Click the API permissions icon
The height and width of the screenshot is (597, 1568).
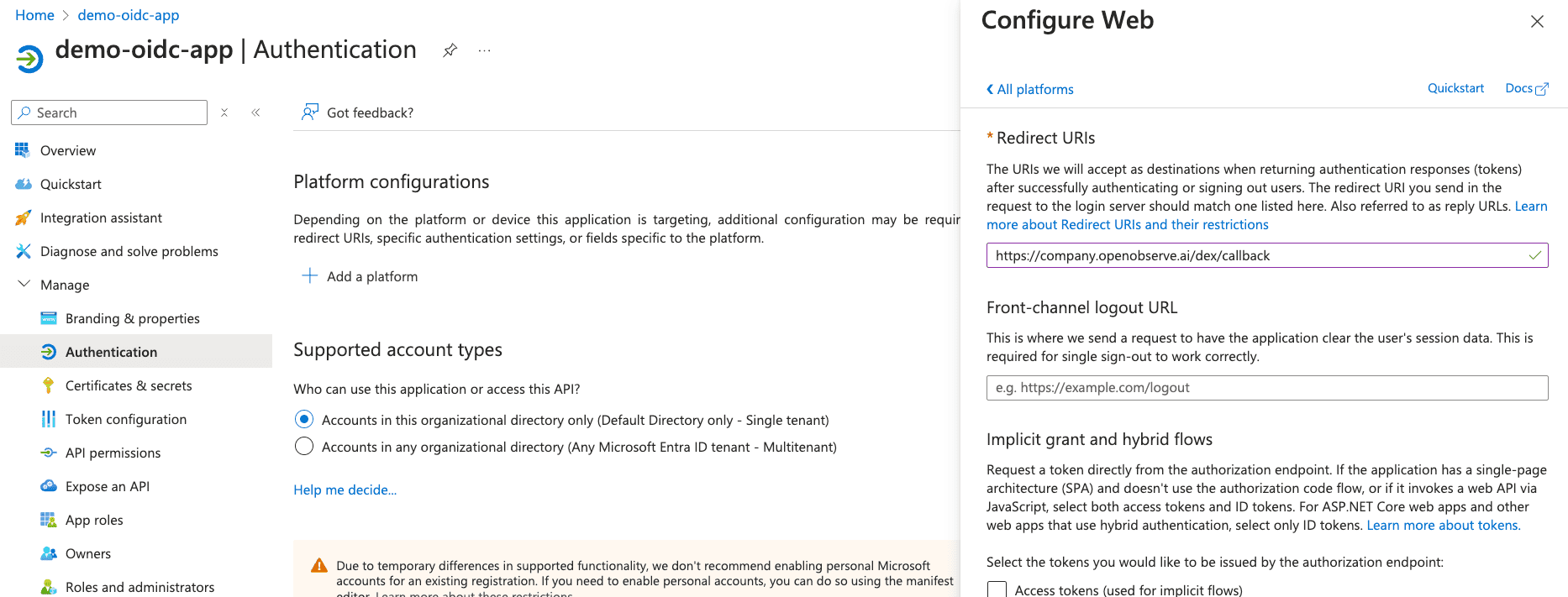(x=48, y=453)
